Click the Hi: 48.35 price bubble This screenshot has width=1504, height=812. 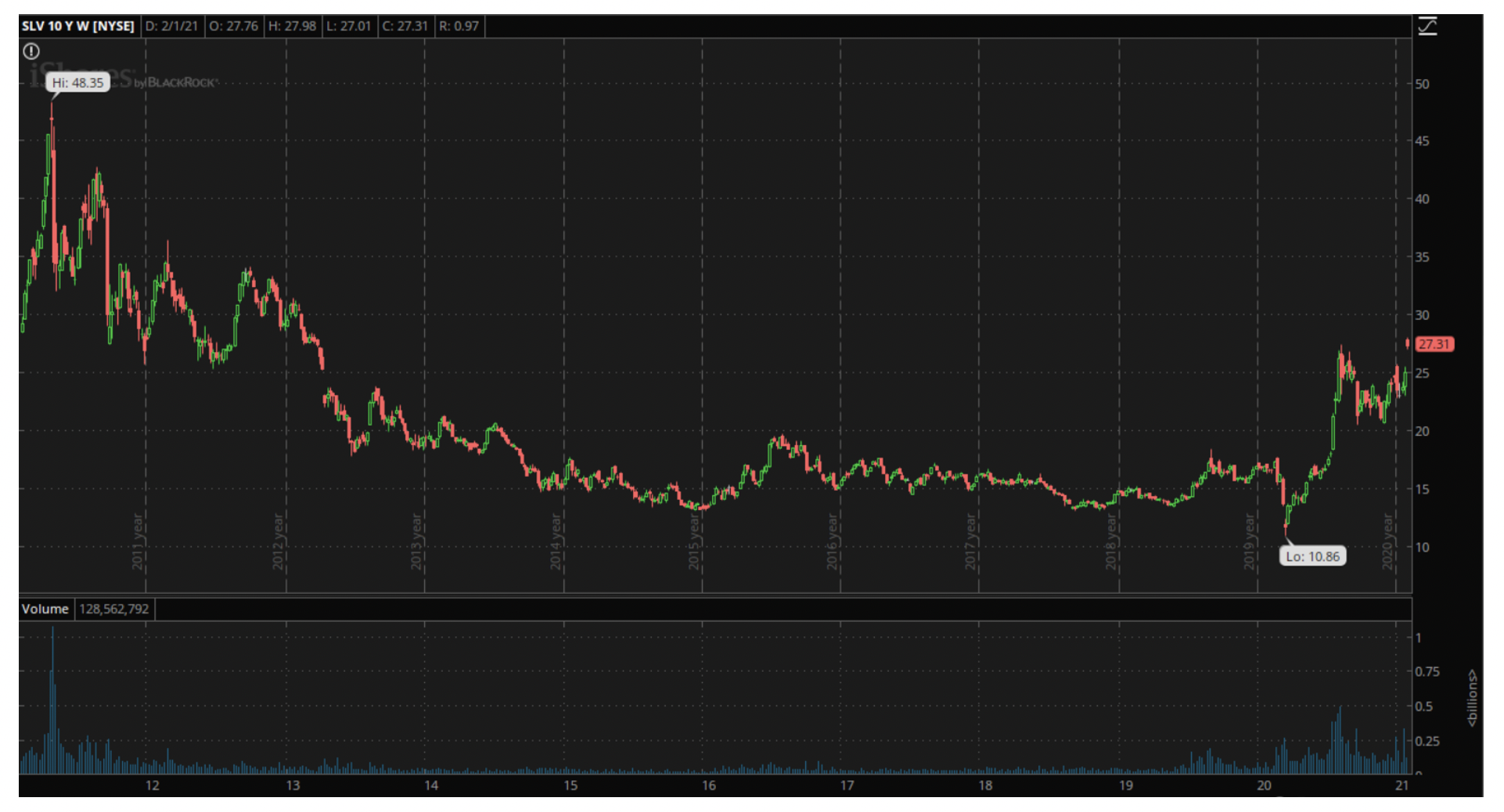pos(77,82)
